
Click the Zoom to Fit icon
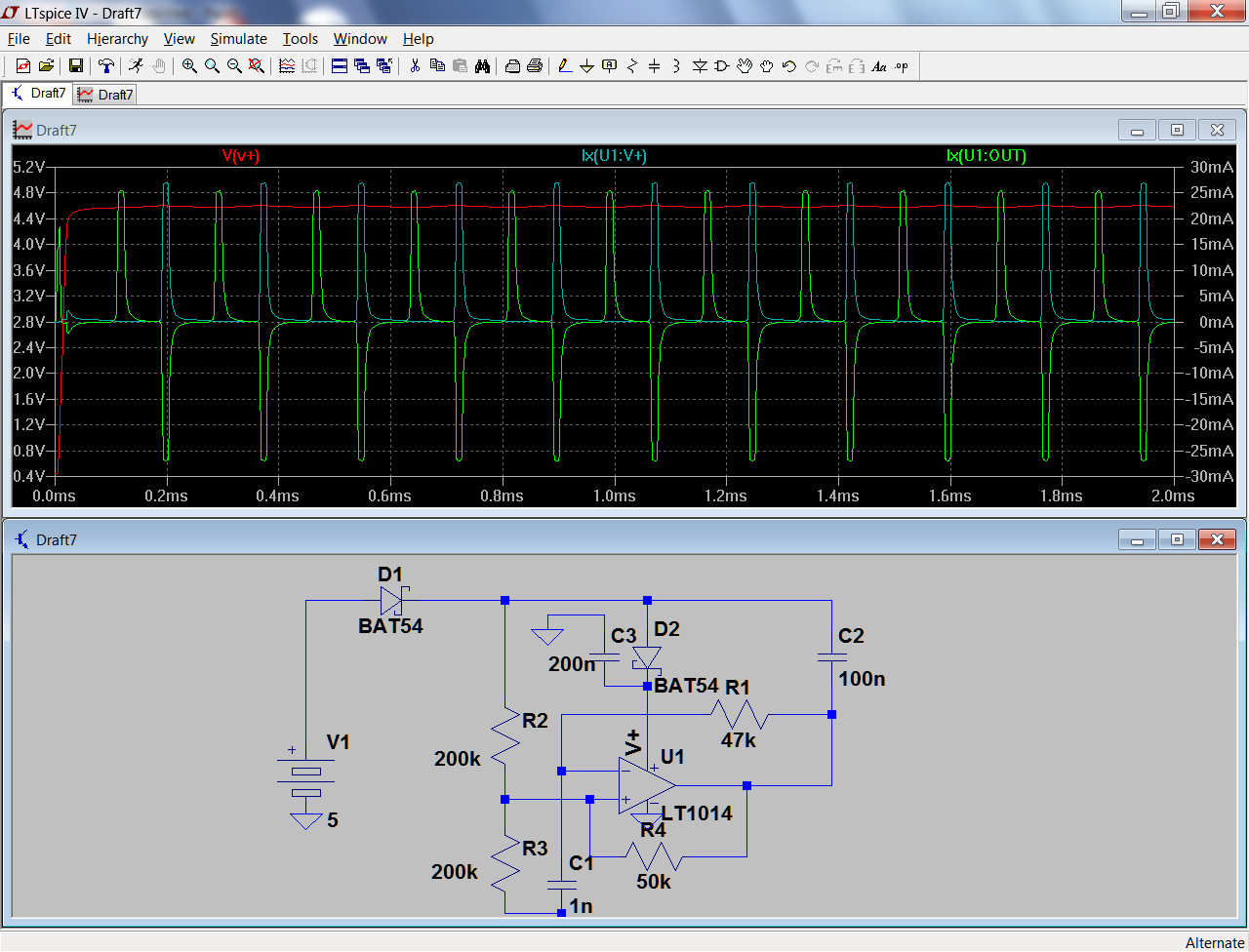(257, 65)
